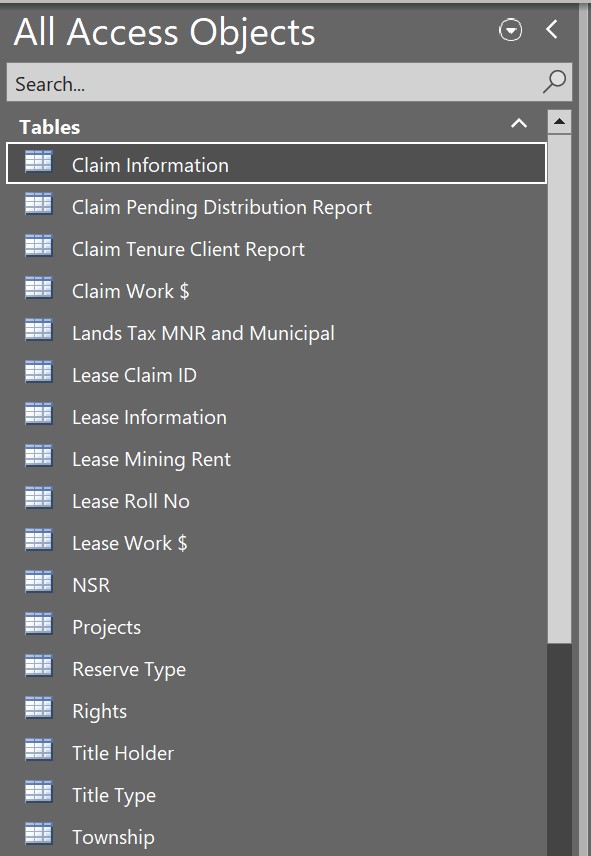Select the NSR table name

pyautogui.click(x=91, y=586)
